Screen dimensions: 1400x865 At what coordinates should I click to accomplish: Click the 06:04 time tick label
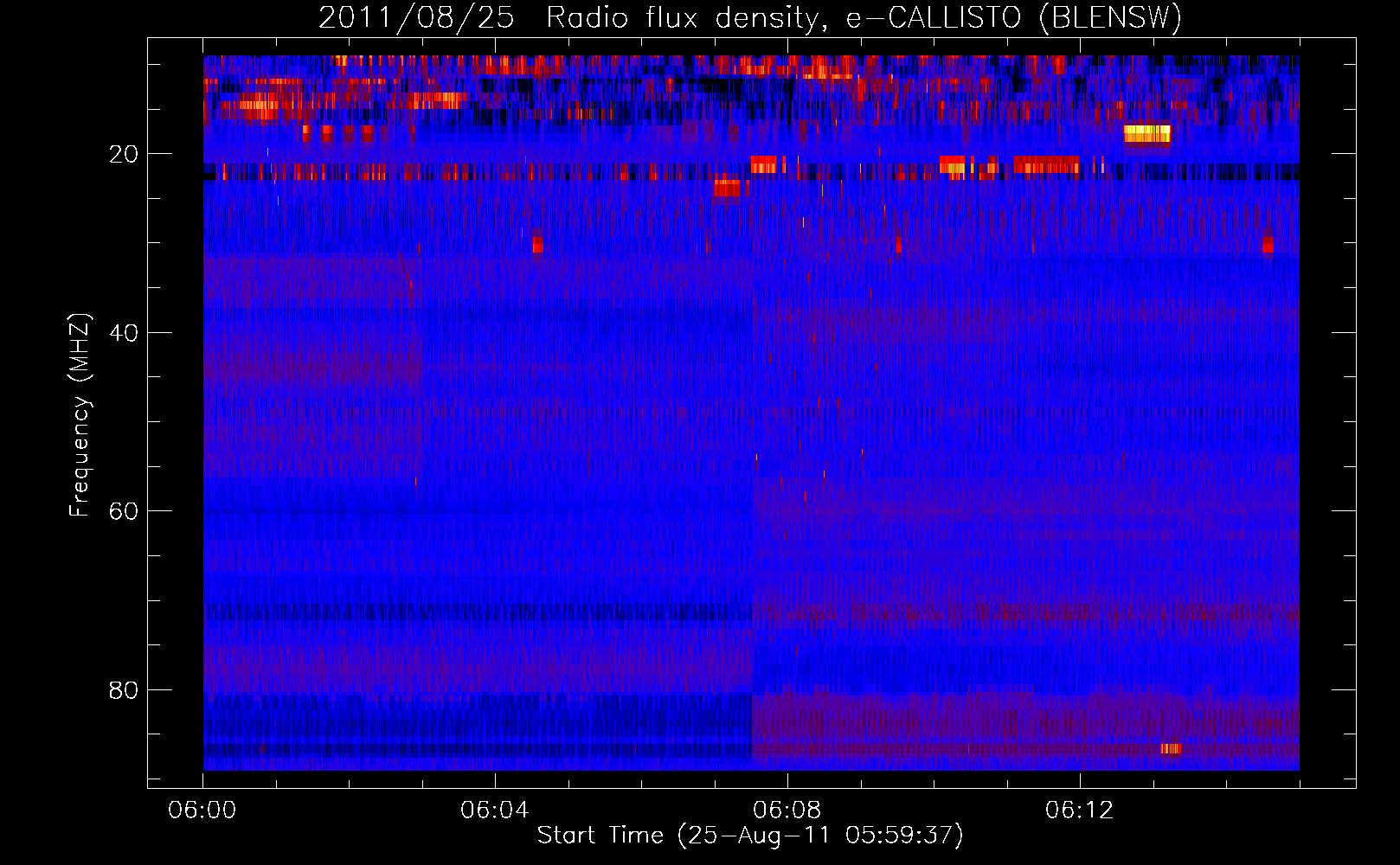[x=495, y=811]
